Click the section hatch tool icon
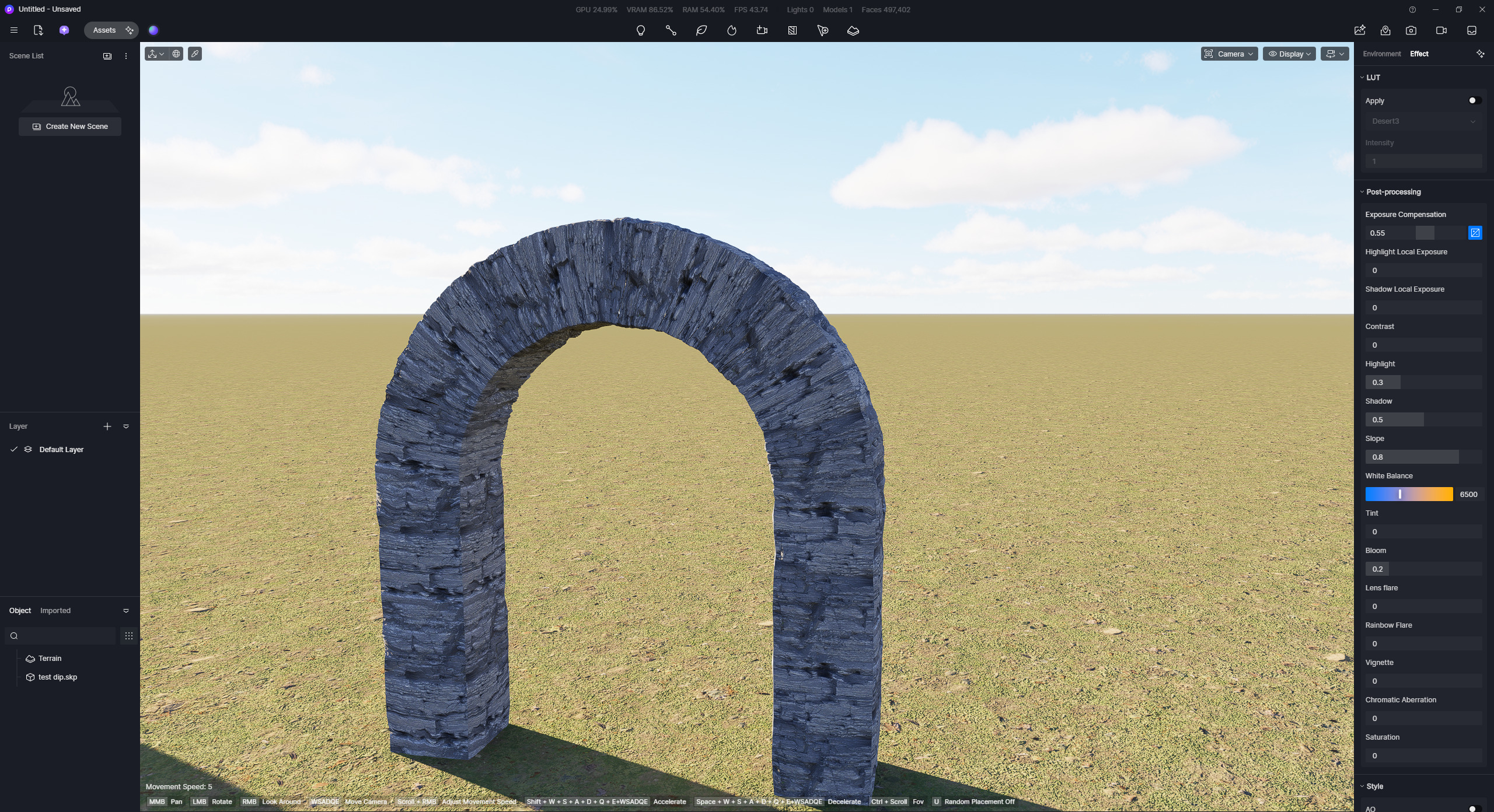The height and width of the screenshot is (812, 1494). 792,30
